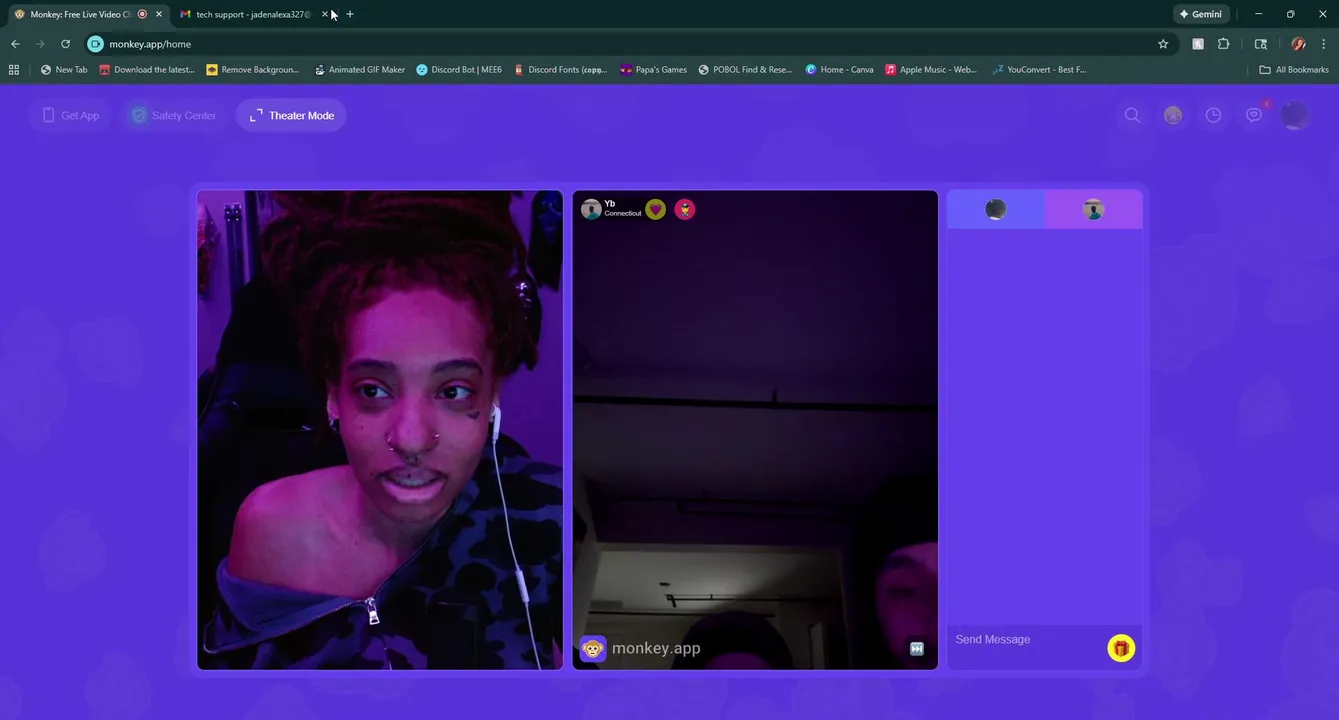Click the site info icon in address bar
1339x720 pixels.
point(96,44)
